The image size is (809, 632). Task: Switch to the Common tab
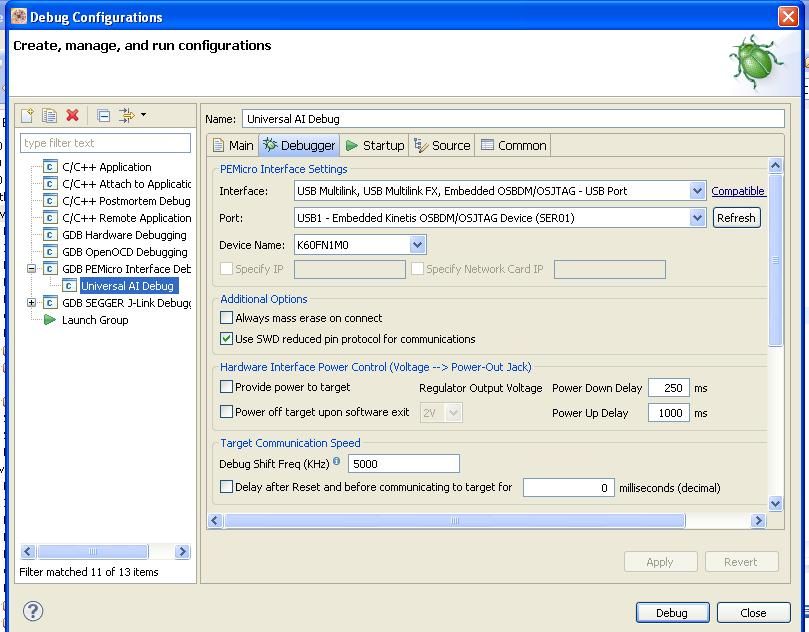tap(513, 145)
